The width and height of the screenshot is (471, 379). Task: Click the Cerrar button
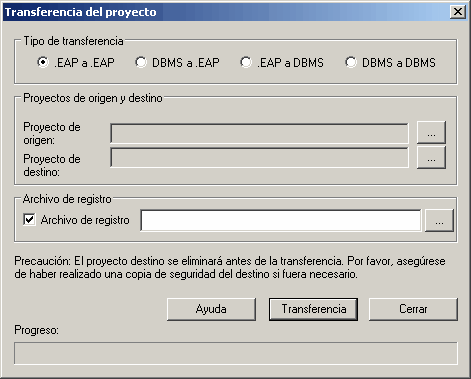(x=413, y=309)
